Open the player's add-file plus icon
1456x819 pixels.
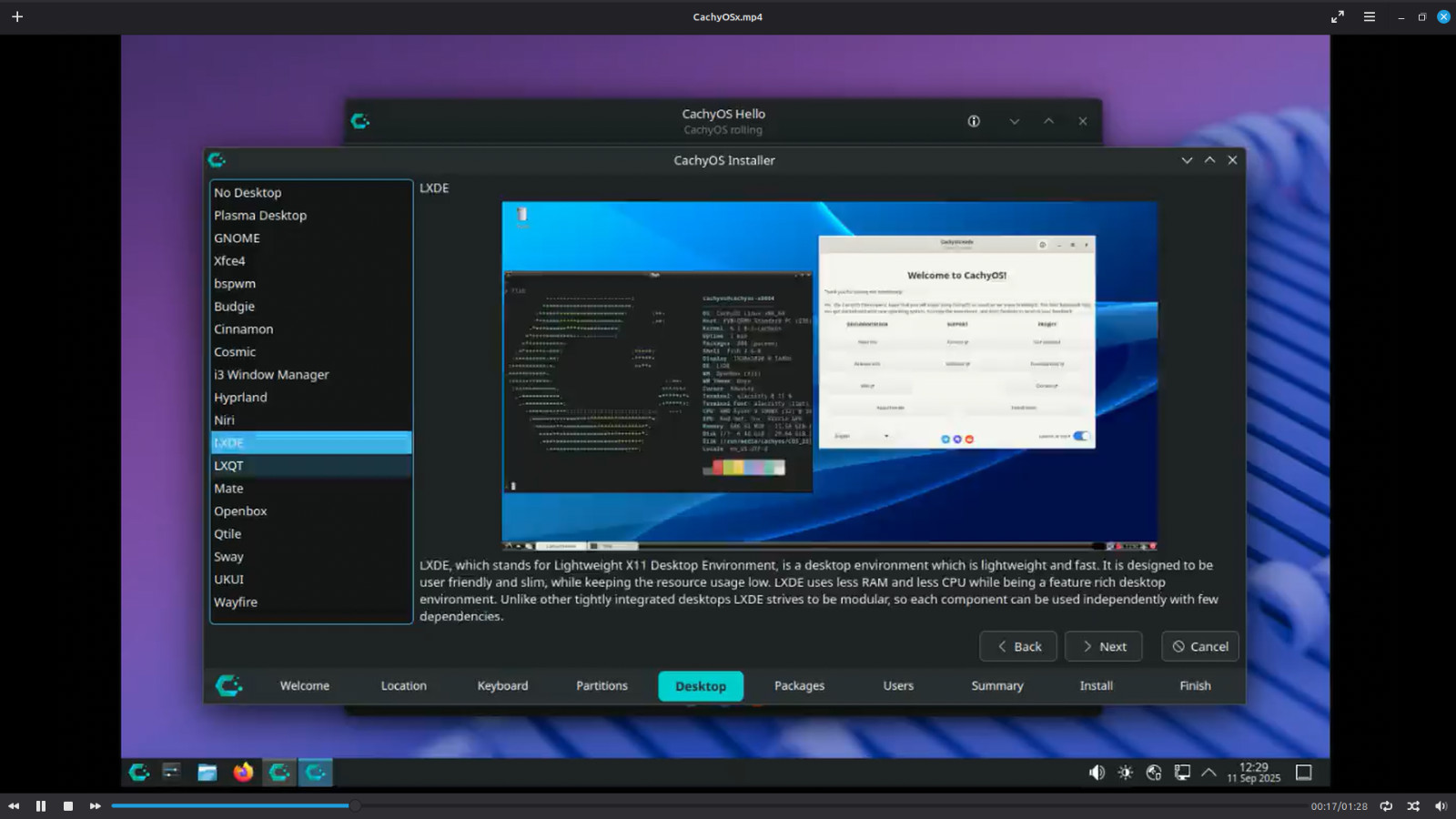coord(17,16)
